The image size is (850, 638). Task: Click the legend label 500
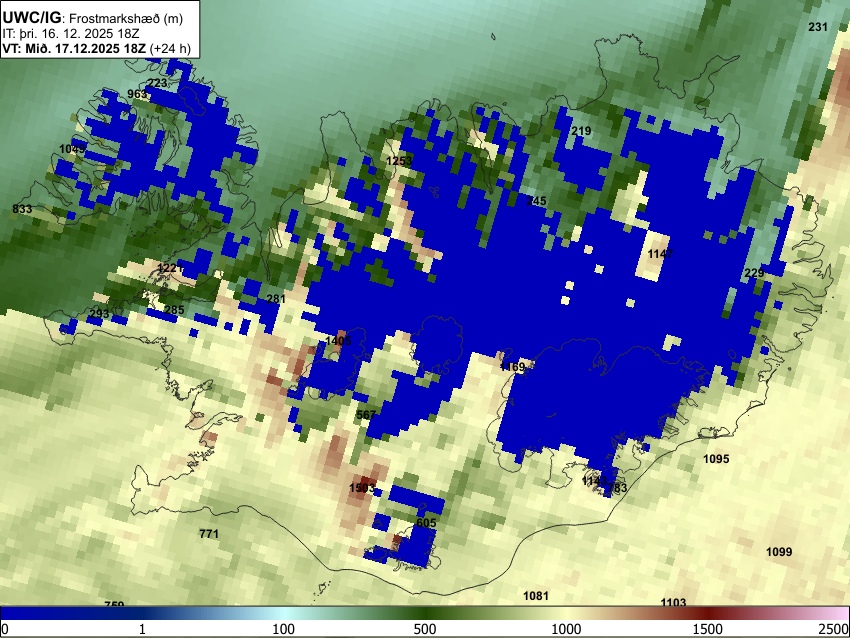coord(425,629)
